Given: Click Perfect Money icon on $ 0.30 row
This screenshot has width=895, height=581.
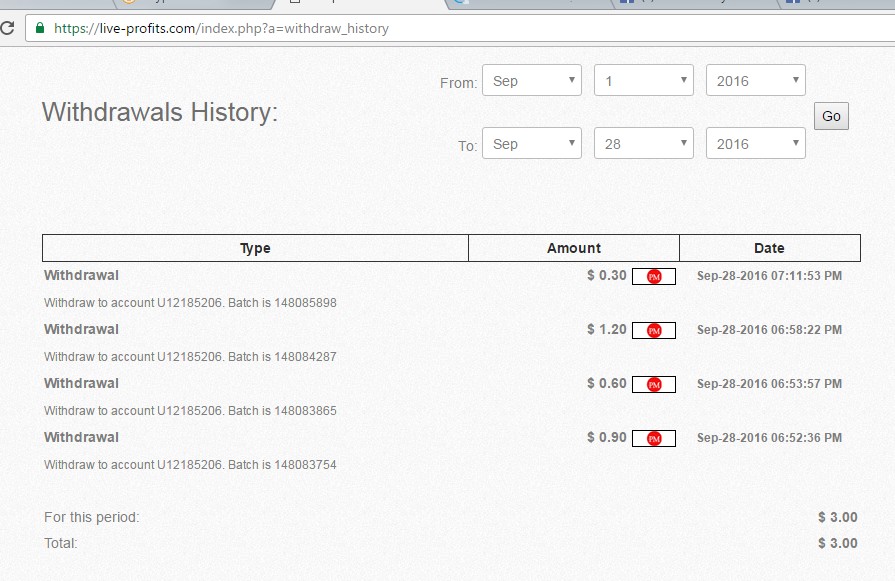Looking at the screenshot, I should coord(654,276).
